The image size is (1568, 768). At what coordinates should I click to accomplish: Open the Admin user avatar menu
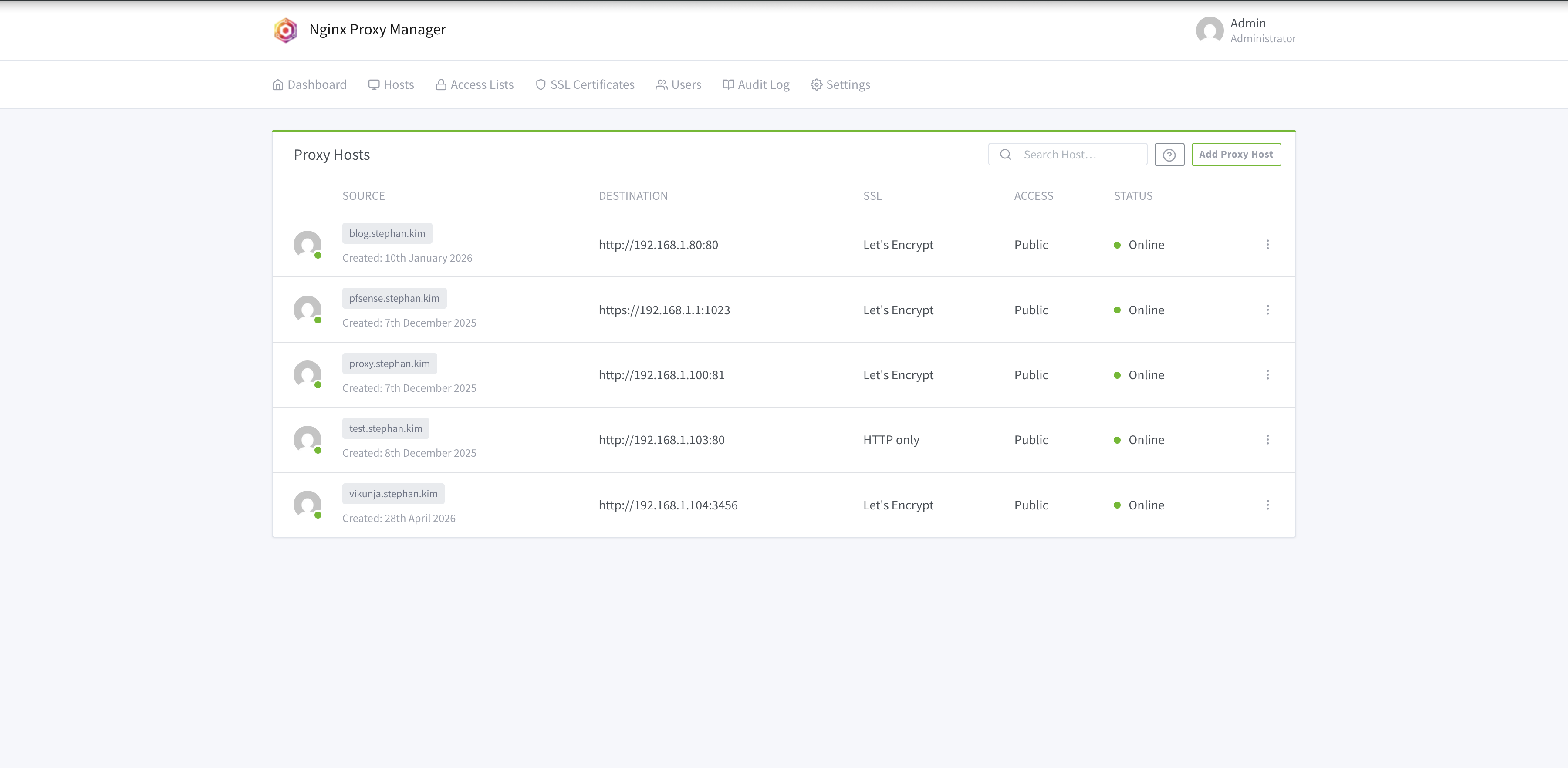1210,30
